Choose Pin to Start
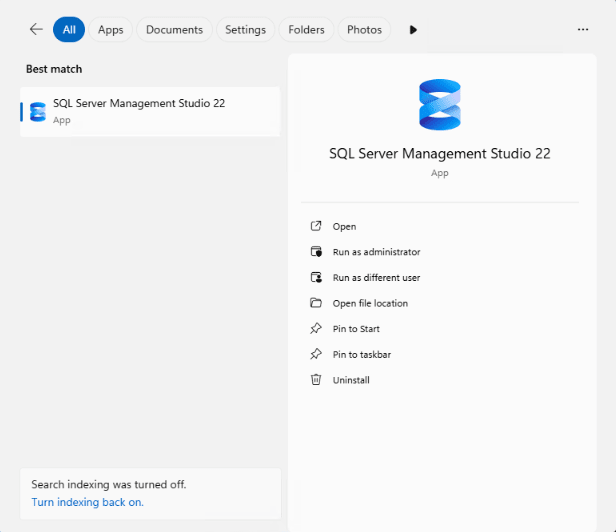This screenshot has width=616, height=532. 356,329
